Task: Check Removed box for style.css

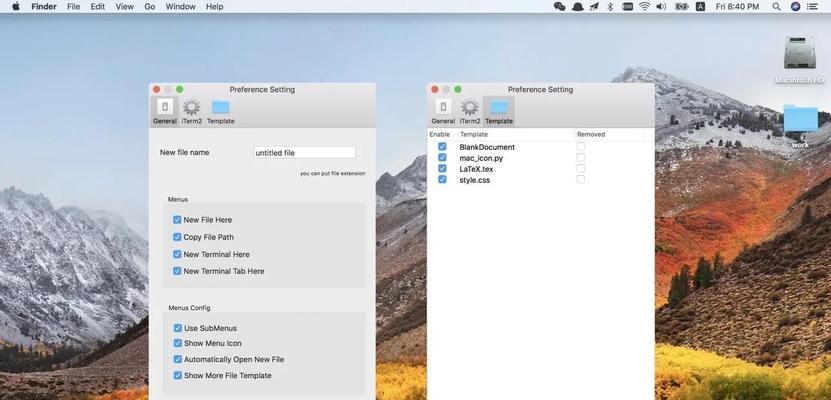Action: (x=581, y=180)
